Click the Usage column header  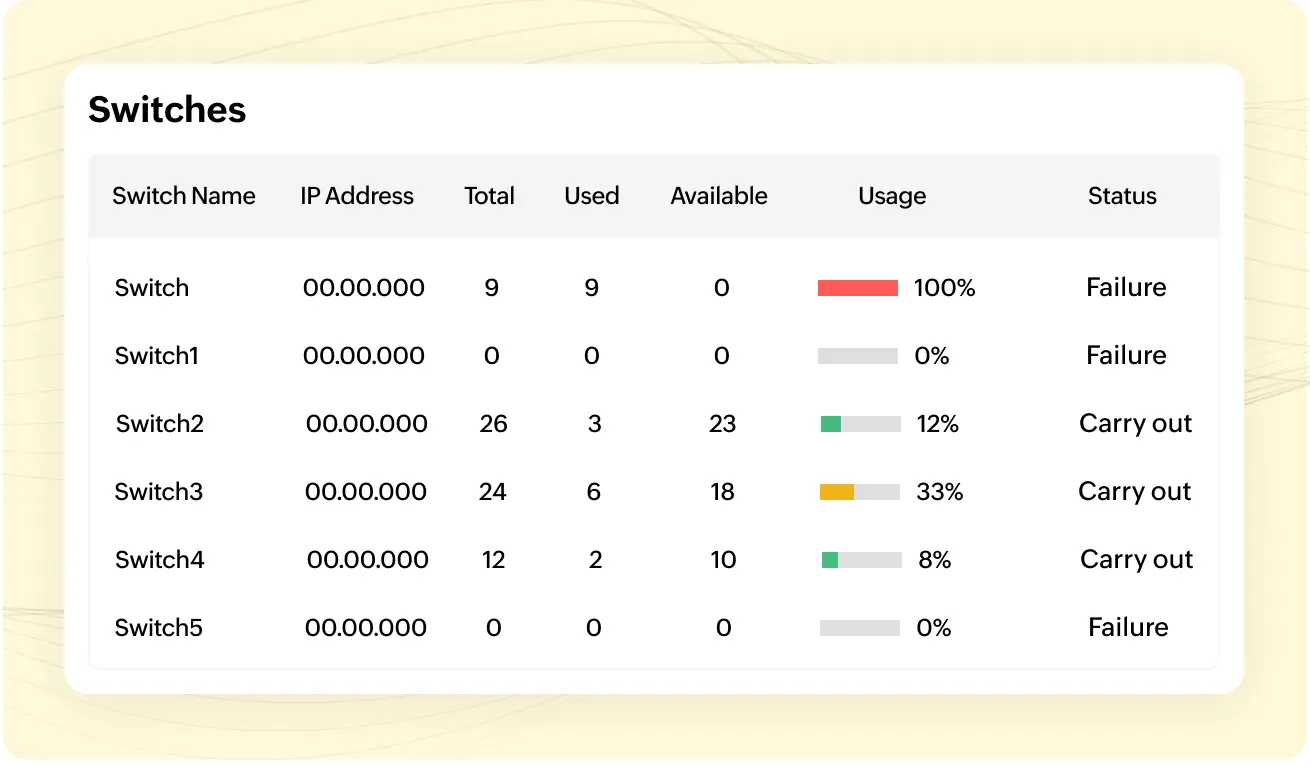coord(892,197)
